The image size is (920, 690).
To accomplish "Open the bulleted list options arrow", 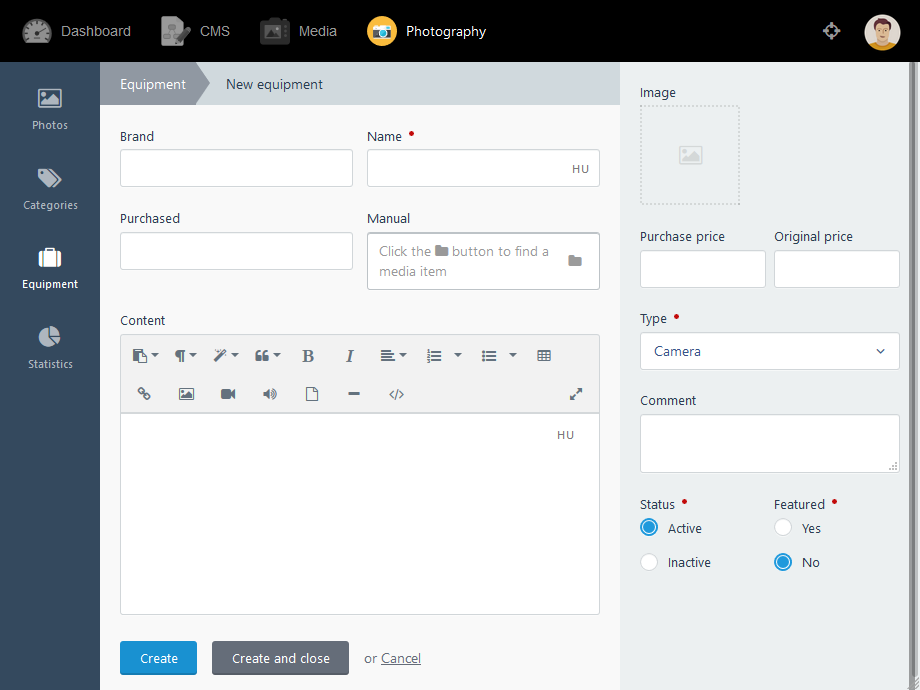I will pos(513,356).
